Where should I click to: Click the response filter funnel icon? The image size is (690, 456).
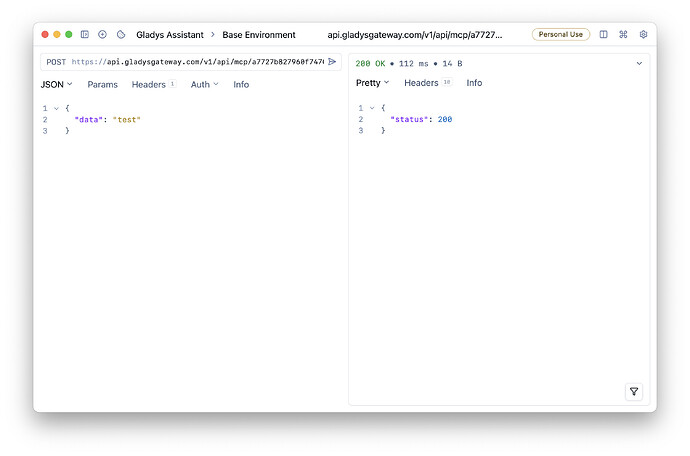pos(634,392)
